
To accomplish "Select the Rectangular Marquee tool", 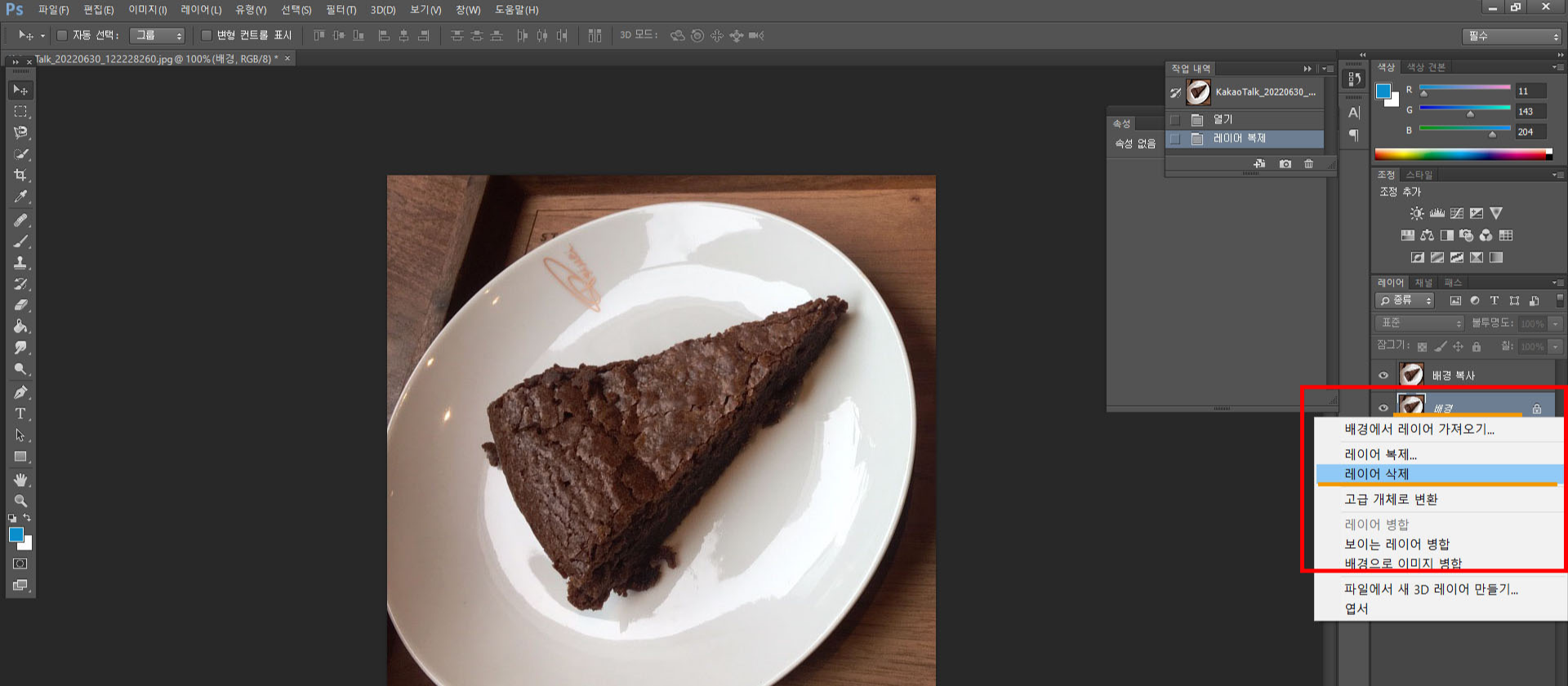I will pos(20,111).
